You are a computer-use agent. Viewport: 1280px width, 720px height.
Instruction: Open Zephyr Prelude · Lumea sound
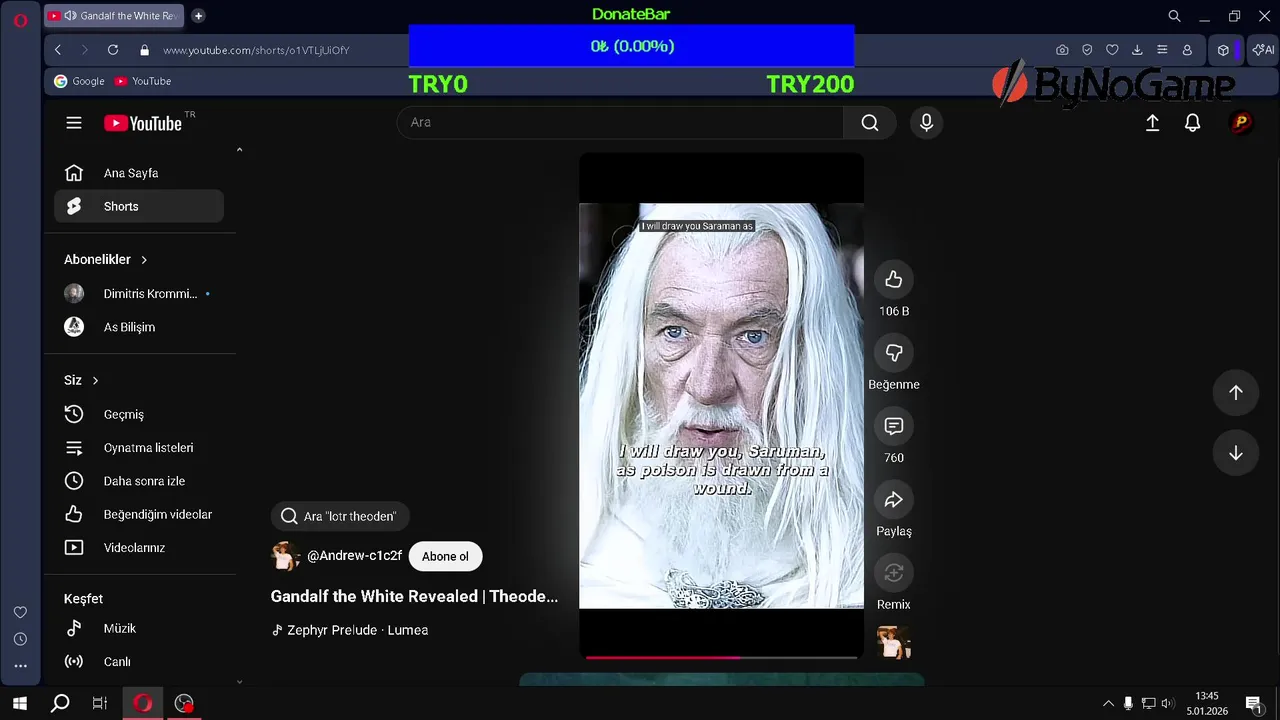tap(350, 630)
